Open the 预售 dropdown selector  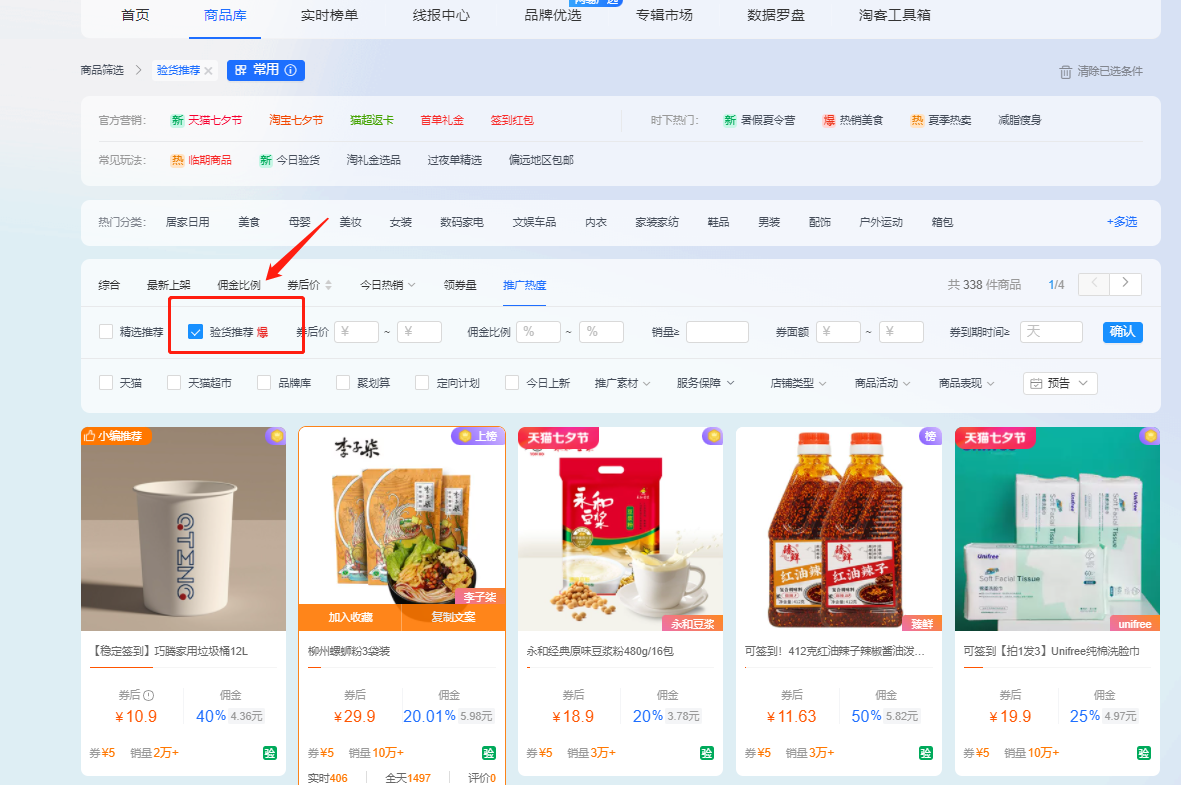pos(1060,383)
